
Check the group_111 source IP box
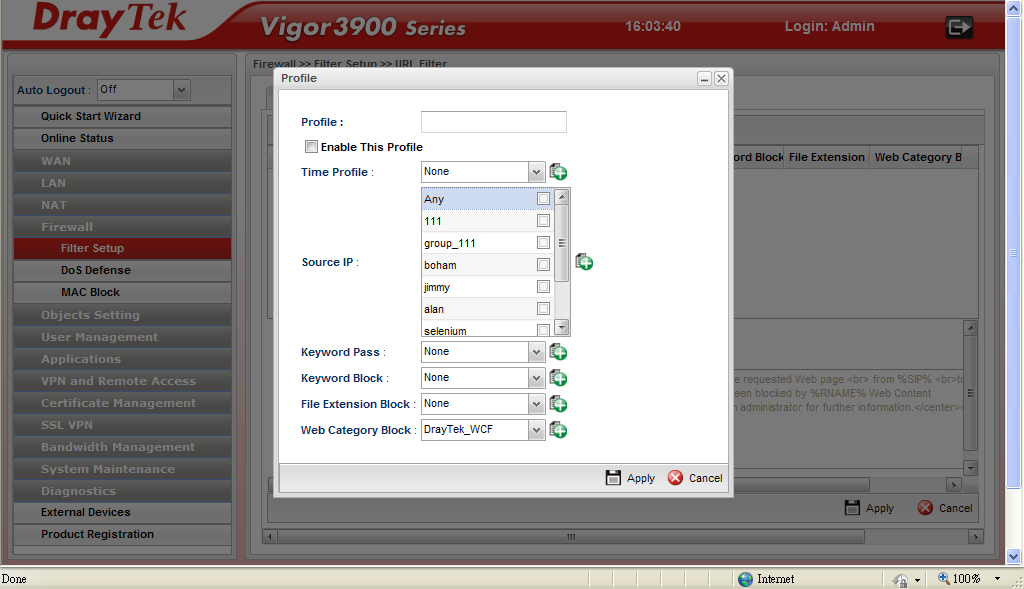[x=543, y=243]
